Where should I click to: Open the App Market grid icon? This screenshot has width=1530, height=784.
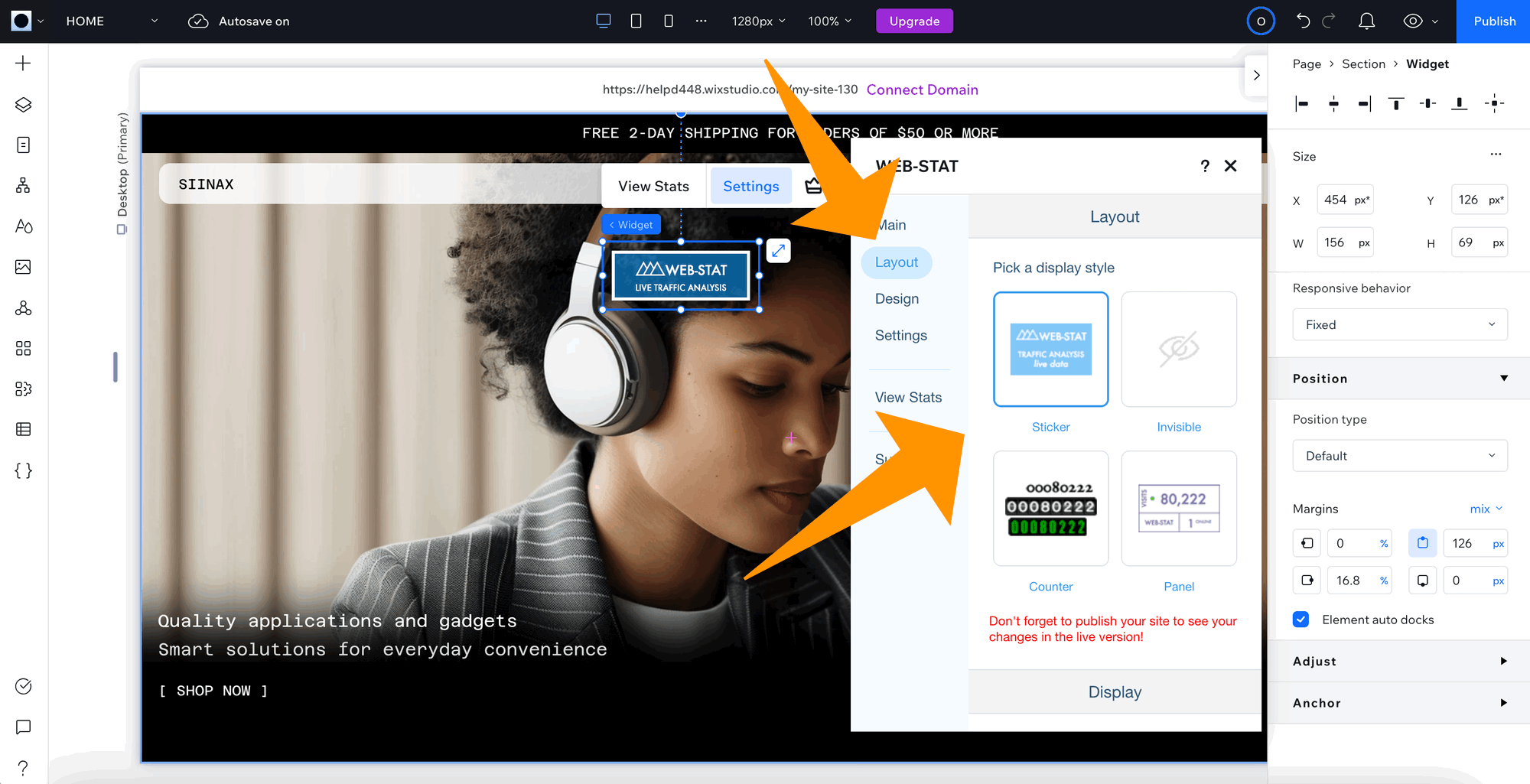23,349
